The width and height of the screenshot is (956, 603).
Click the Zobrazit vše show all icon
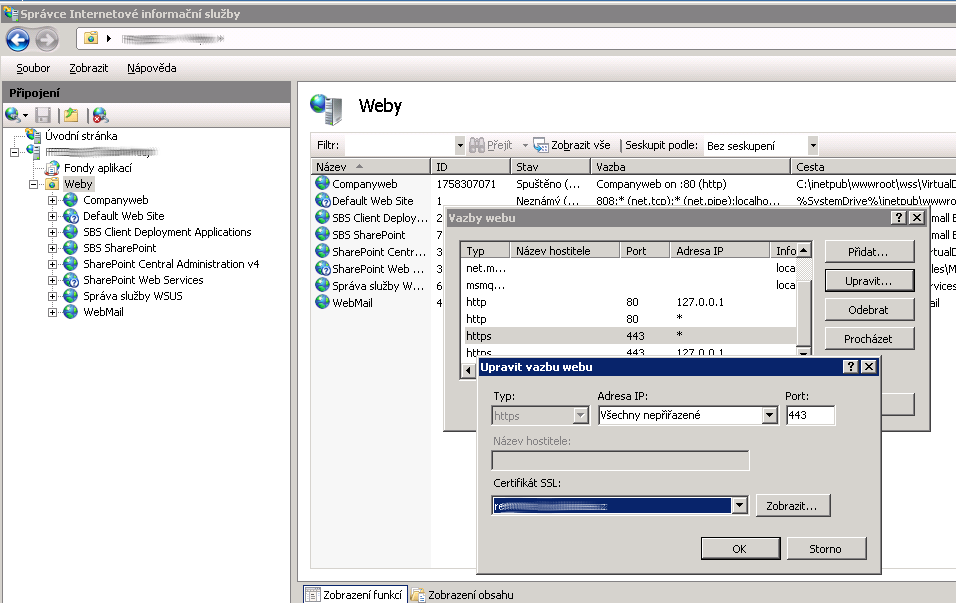[541, 145]
